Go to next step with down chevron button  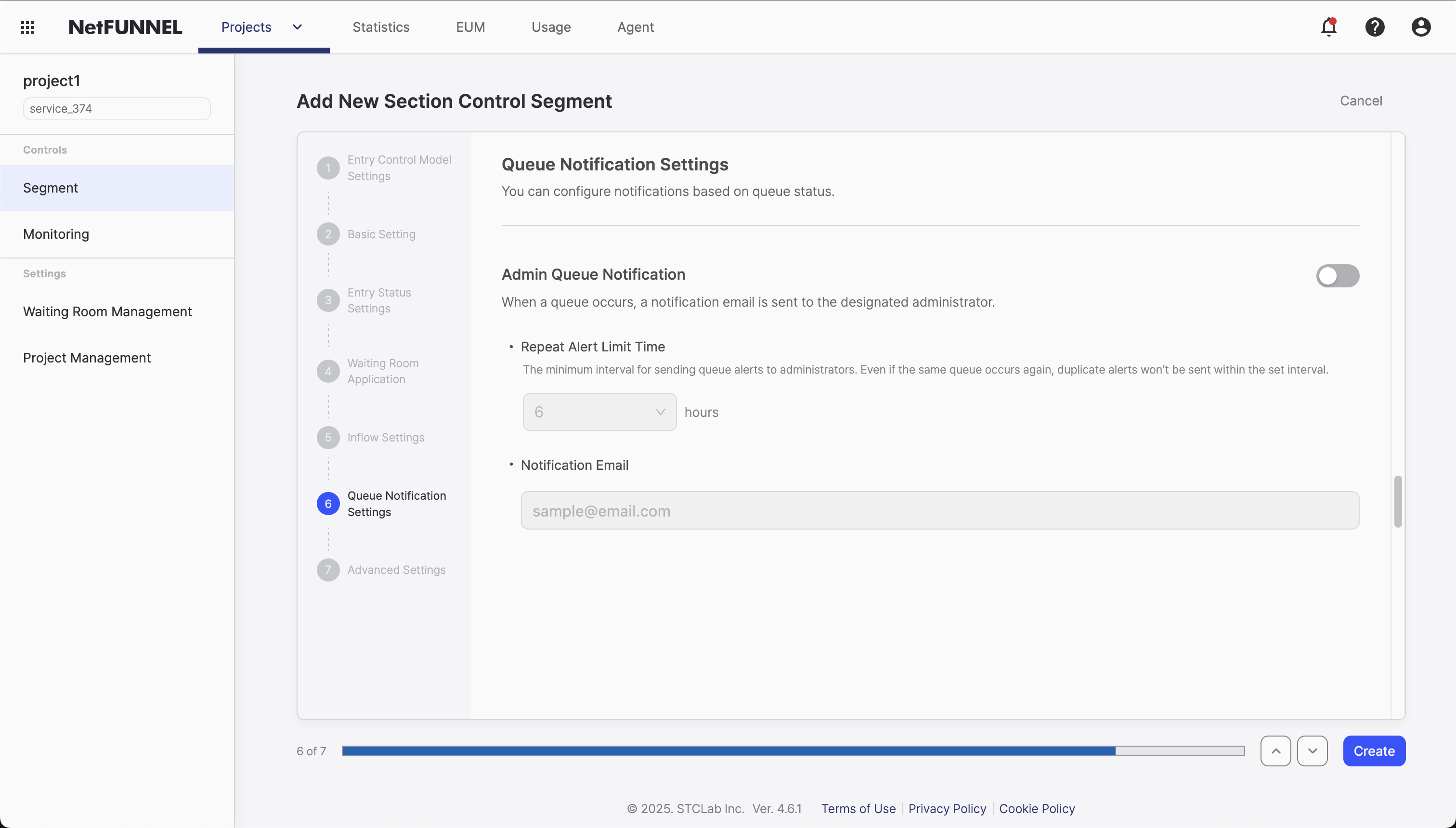point(1313,750)
